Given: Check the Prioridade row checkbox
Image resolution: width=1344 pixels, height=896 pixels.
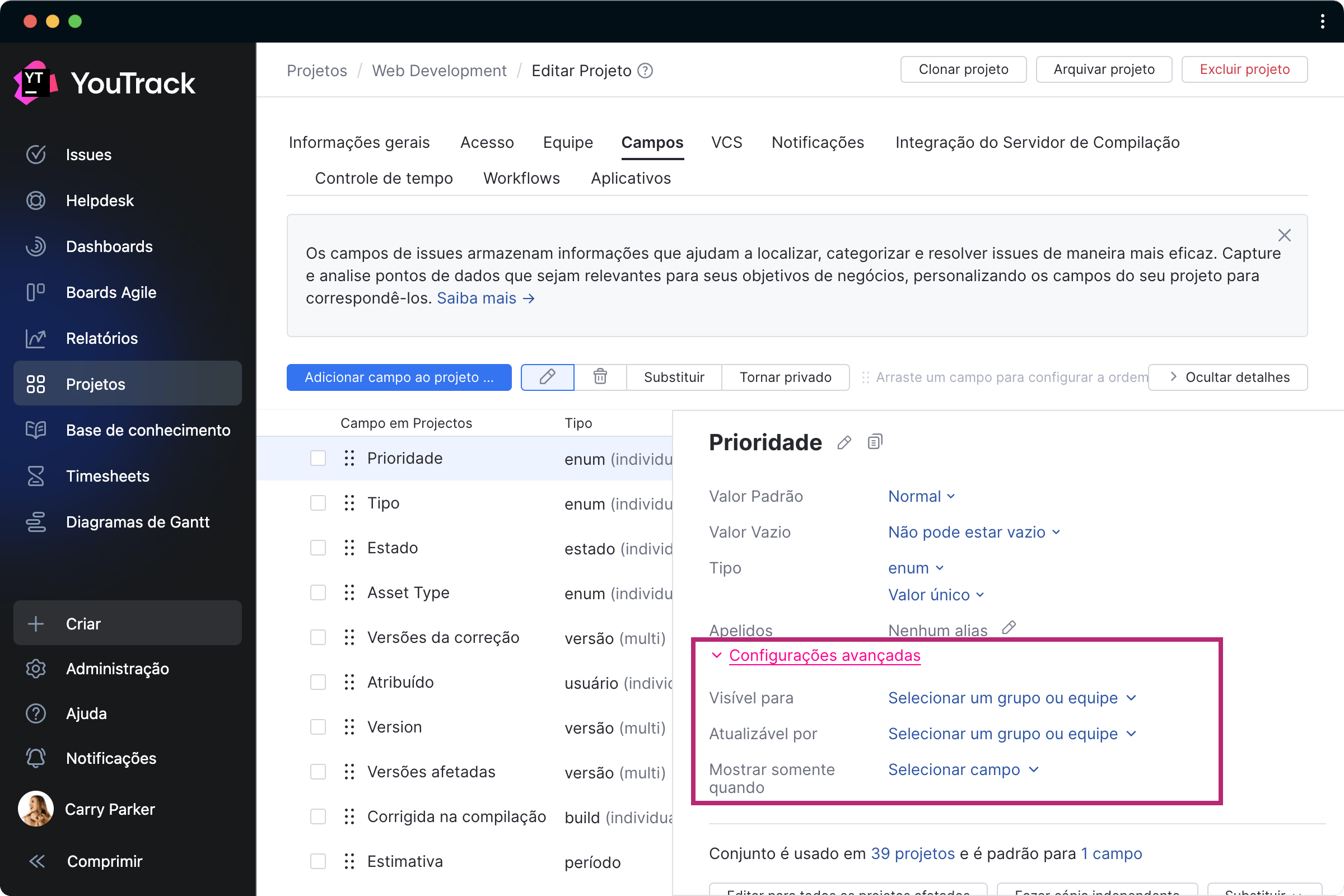Looking at the screenshot, I should point(318,458).
